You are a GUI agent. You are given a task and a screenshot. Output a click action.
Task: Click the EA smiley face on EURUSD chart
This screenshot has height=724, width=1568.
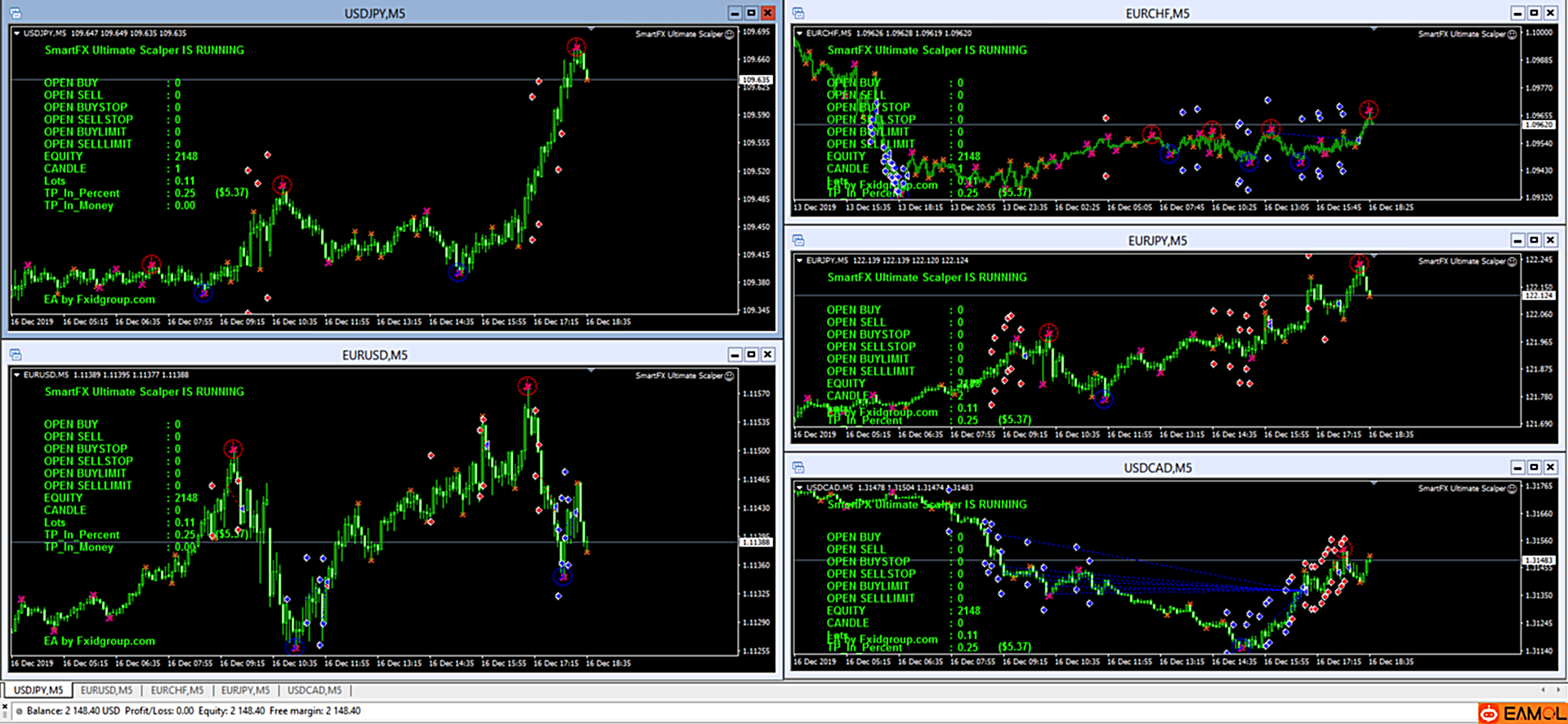730,376
